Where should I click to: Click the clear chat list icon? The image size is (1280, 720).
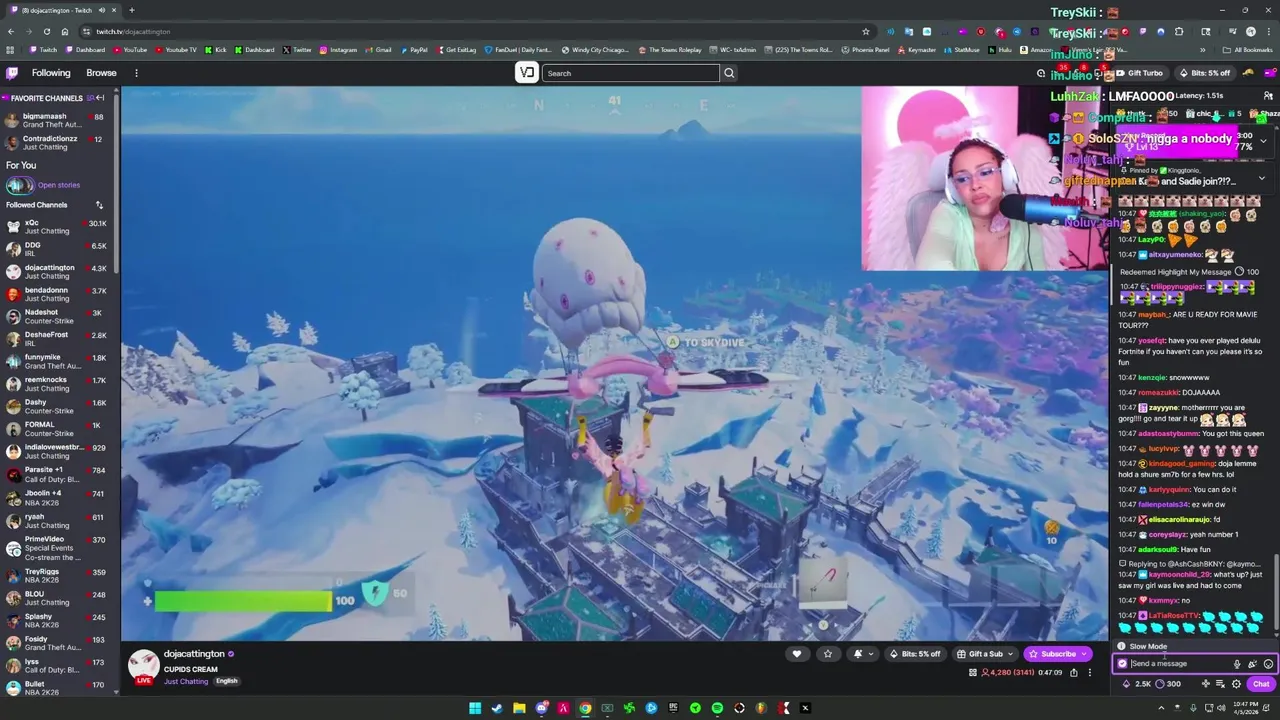point(1220,684)
